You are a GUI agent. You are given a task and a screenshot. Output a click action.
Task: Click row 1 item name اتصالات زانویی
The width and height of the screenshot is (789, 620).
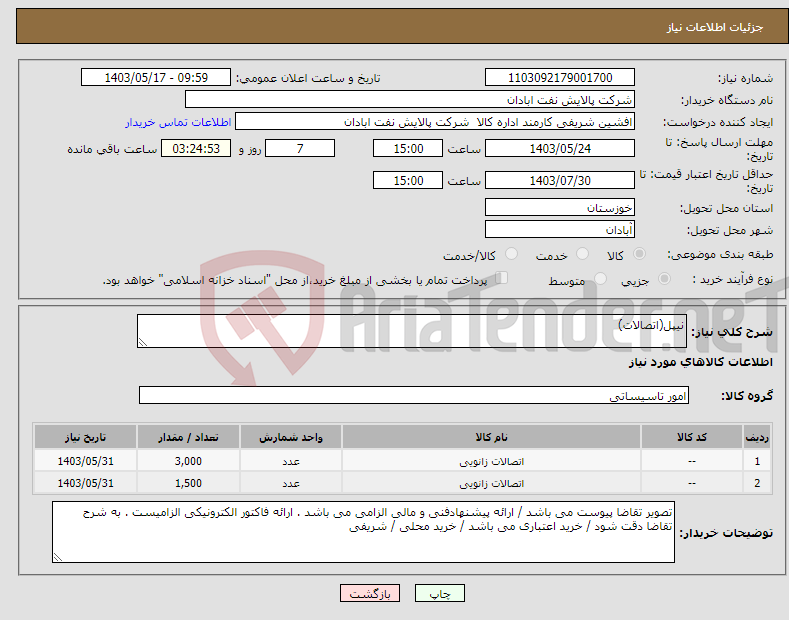[491, 461]
